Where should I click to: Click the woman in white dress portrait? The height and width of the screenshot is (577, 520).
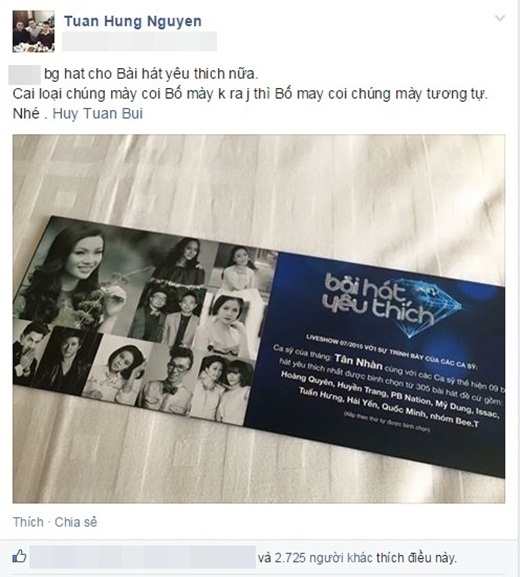pyautogui.click(x=241, y=267)
